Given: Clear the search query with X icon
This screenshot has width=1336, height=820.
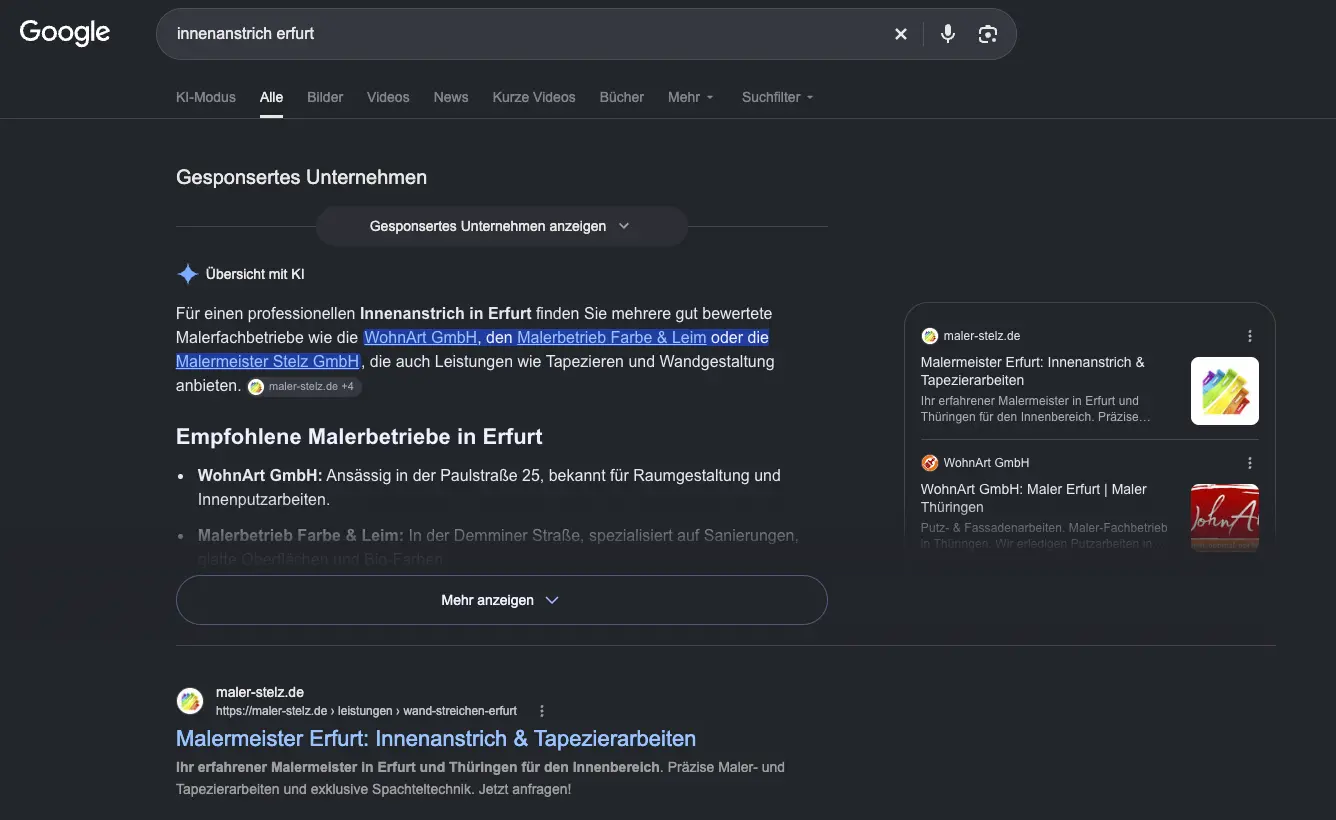Looking at the screenshot, I should point(901,34).
